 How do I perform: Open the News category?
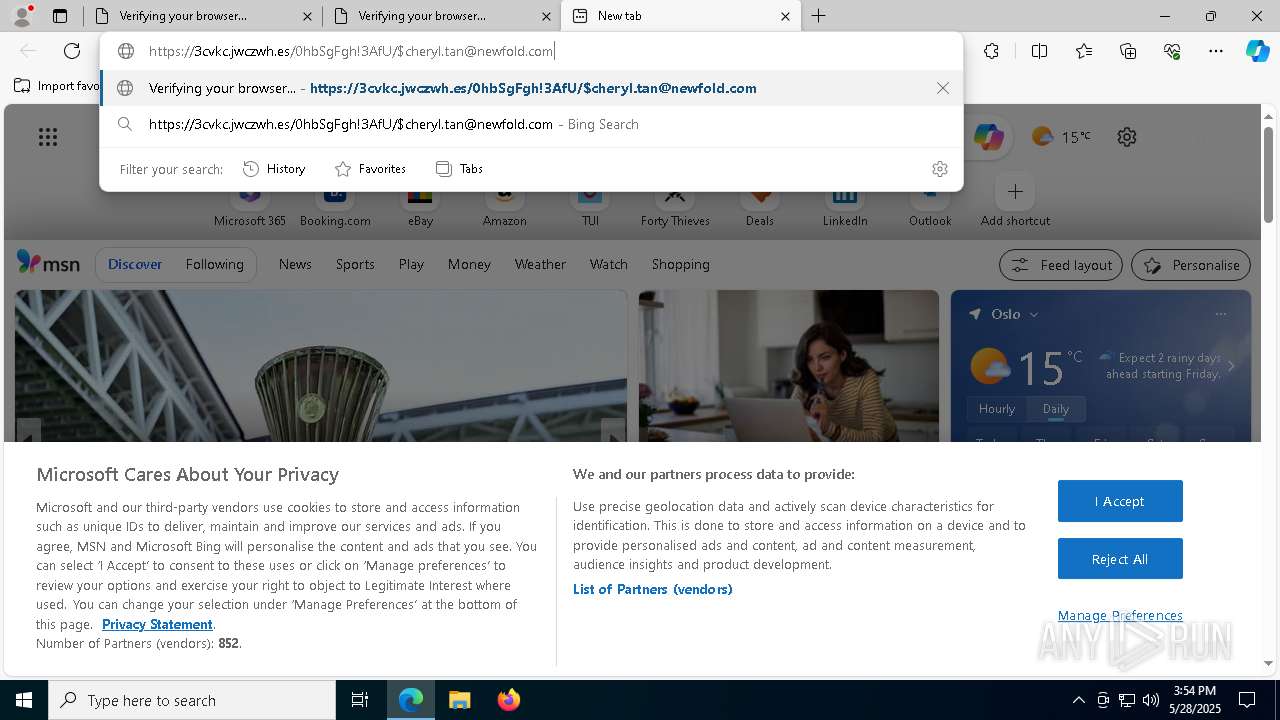tap(295, 264)
